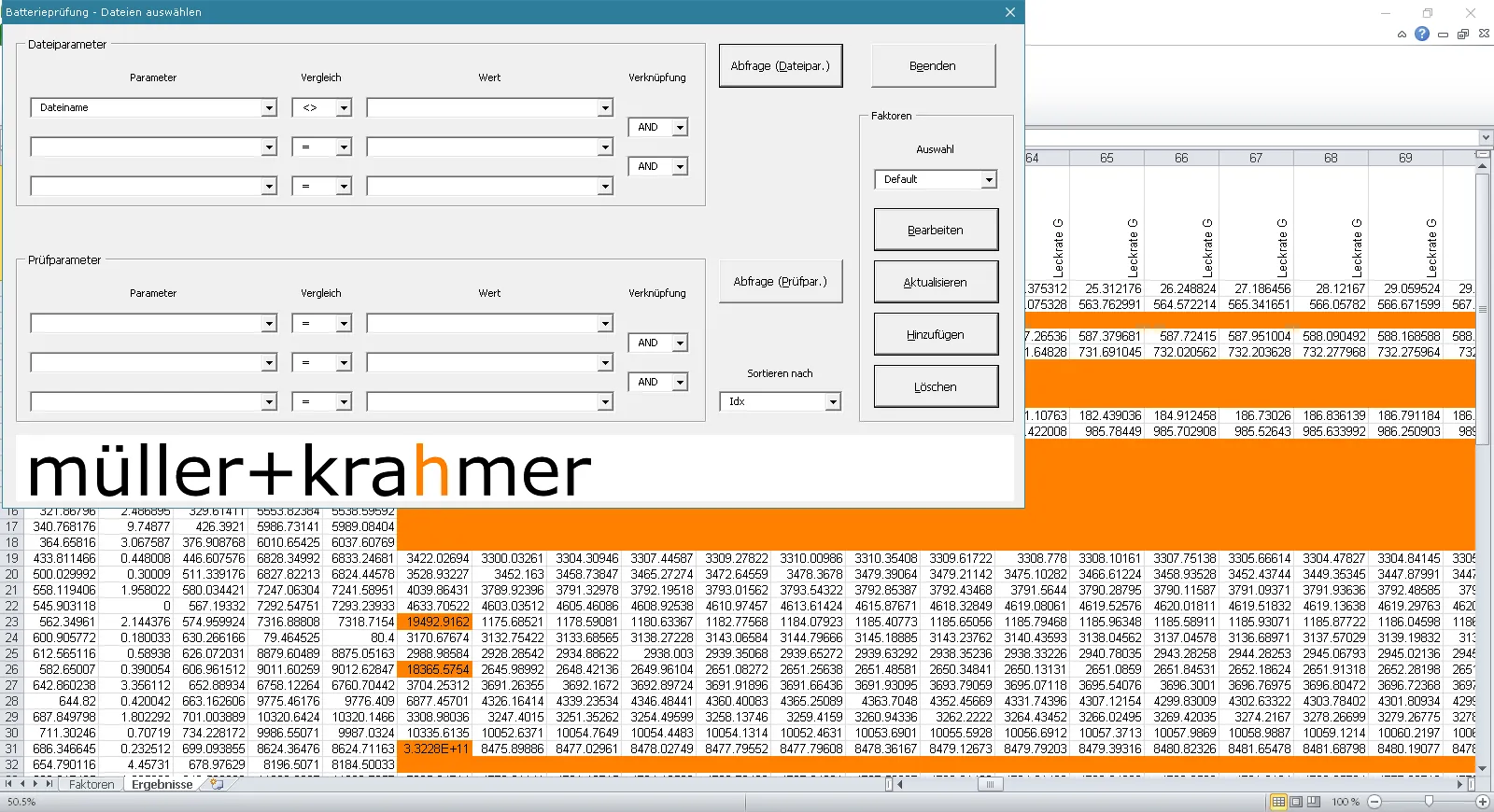Click the Löschen button
The height and width of the screenshot is (812, 1494).
tap(936, 386)
